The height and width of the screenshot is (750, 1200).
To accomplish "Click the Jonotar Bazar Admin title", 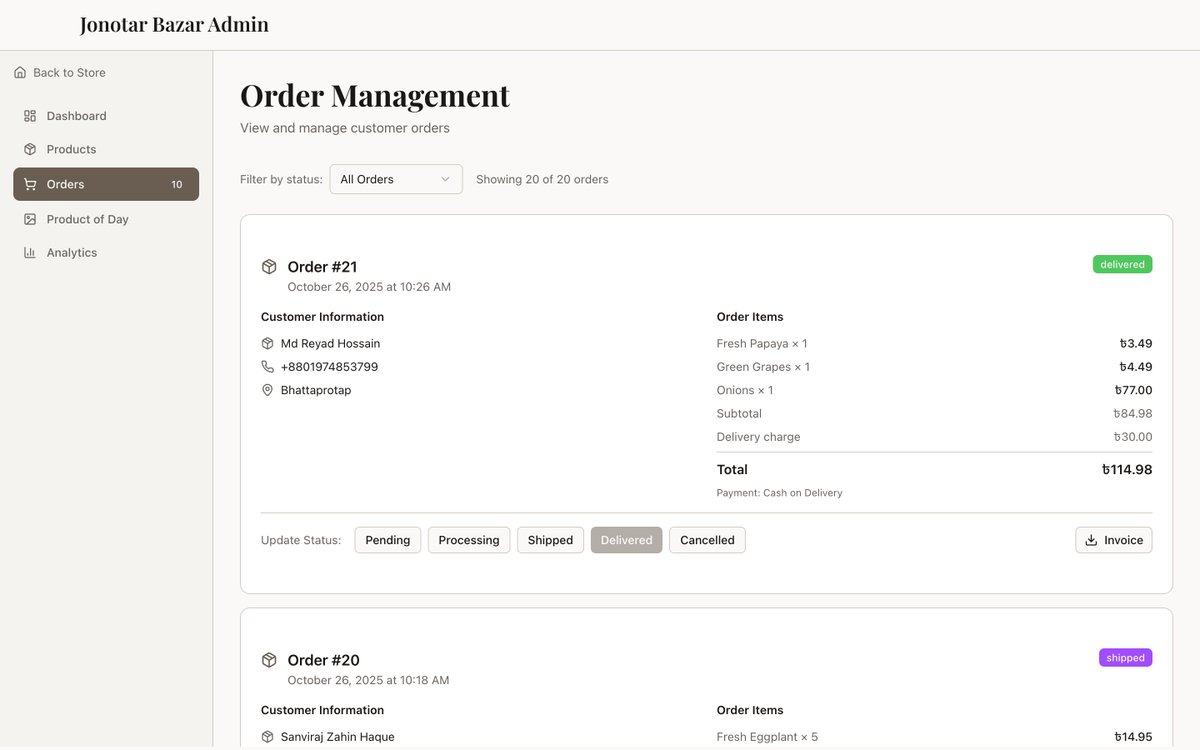I will click(x=174, y=25).
